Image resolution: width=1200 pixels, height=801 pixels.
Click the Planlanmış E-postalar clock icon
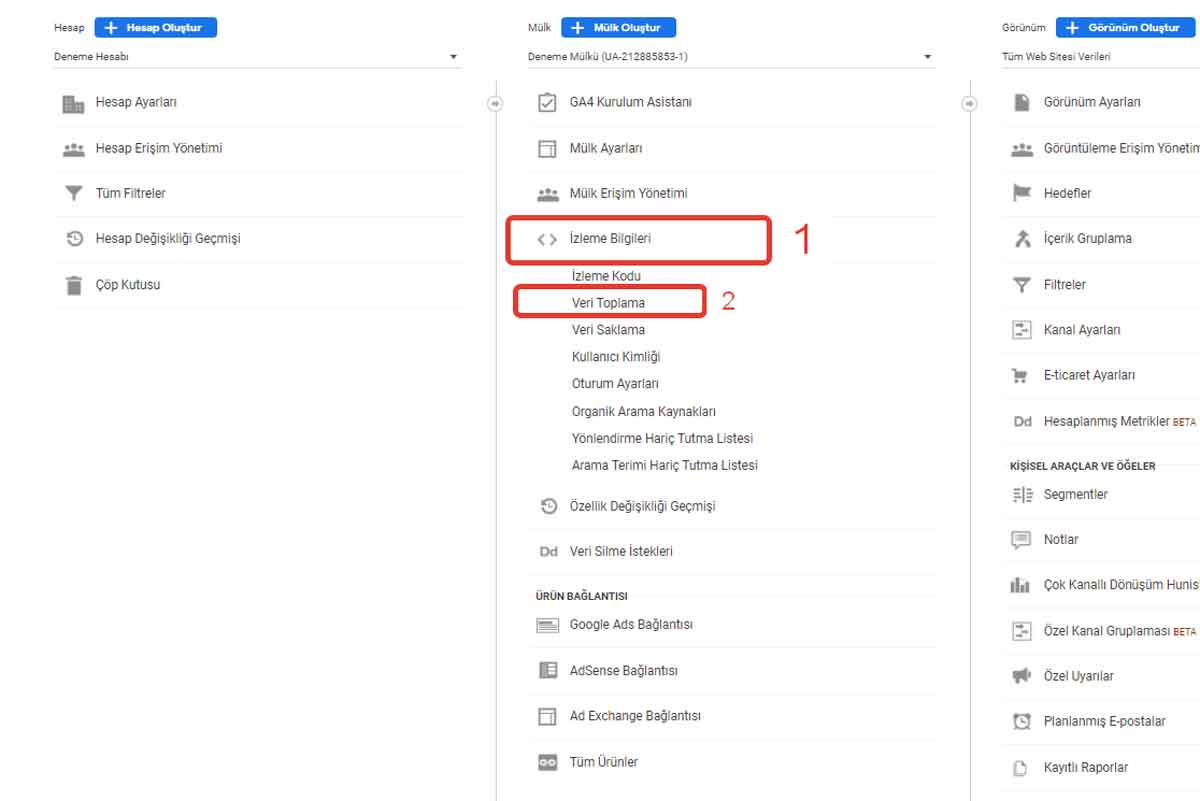coord(1021,721)
